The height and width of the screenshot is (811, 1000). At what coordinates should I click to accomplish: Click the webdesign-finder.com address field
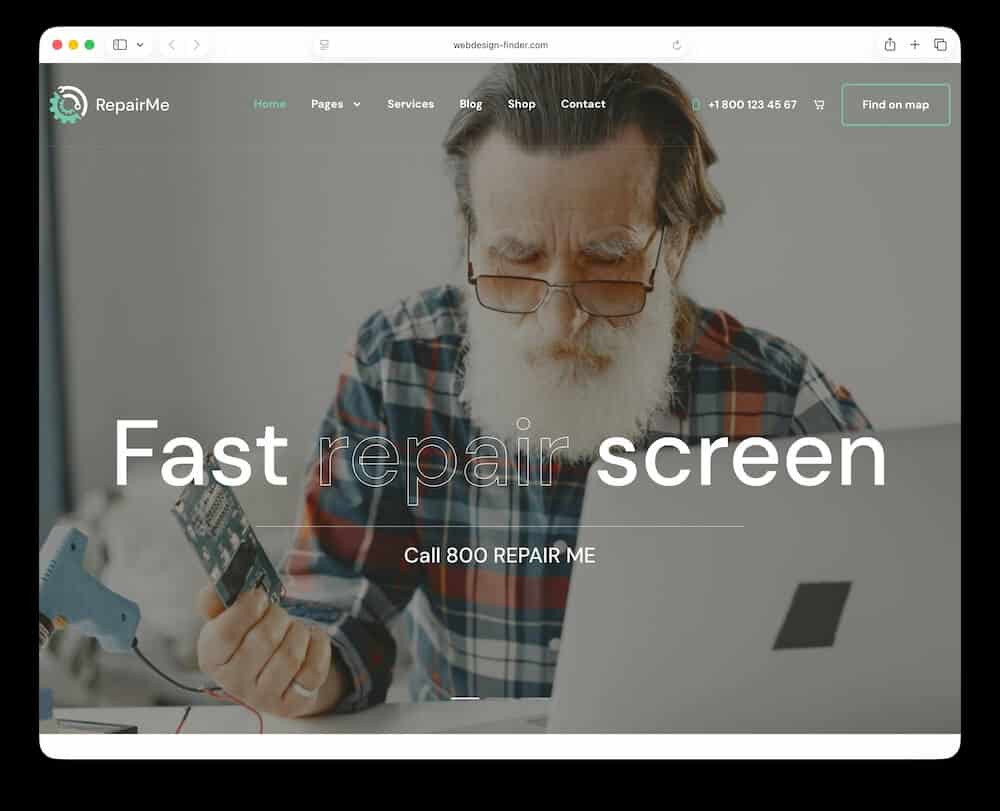[x=501, y=45]
